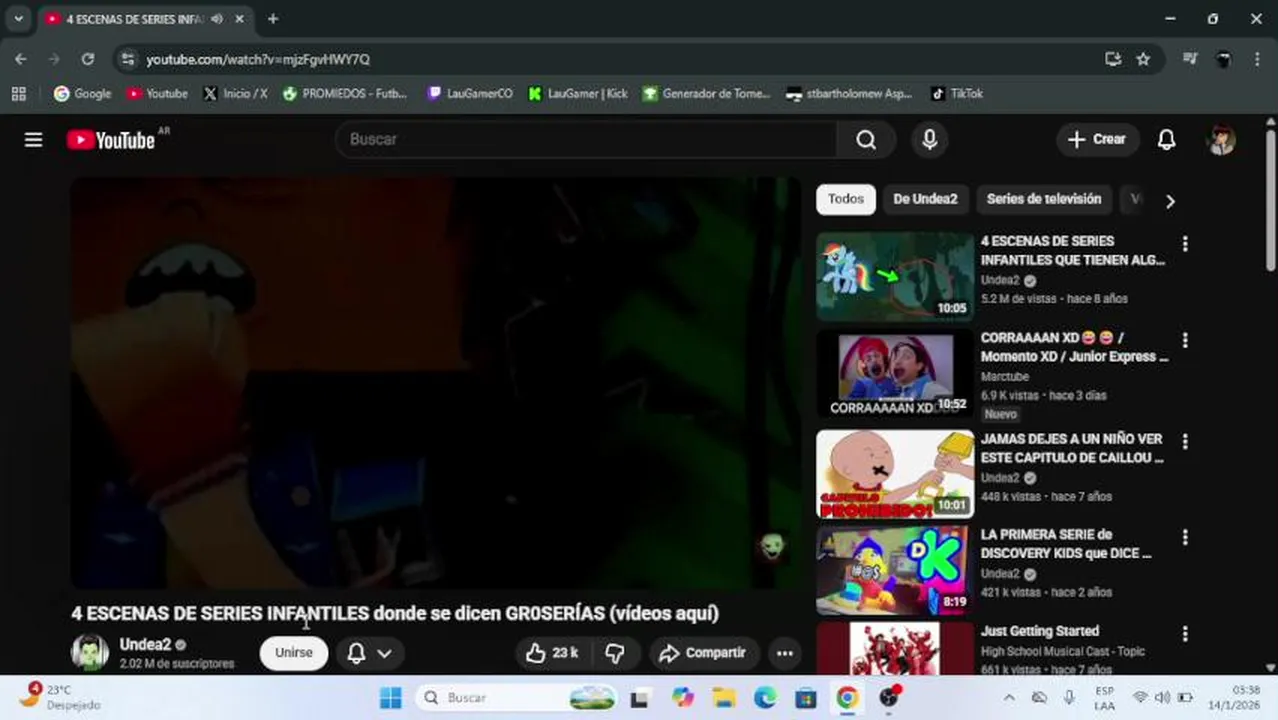
Task: Open the Chrome apps grid in bookmarks bar
Action: coord(18,93)
